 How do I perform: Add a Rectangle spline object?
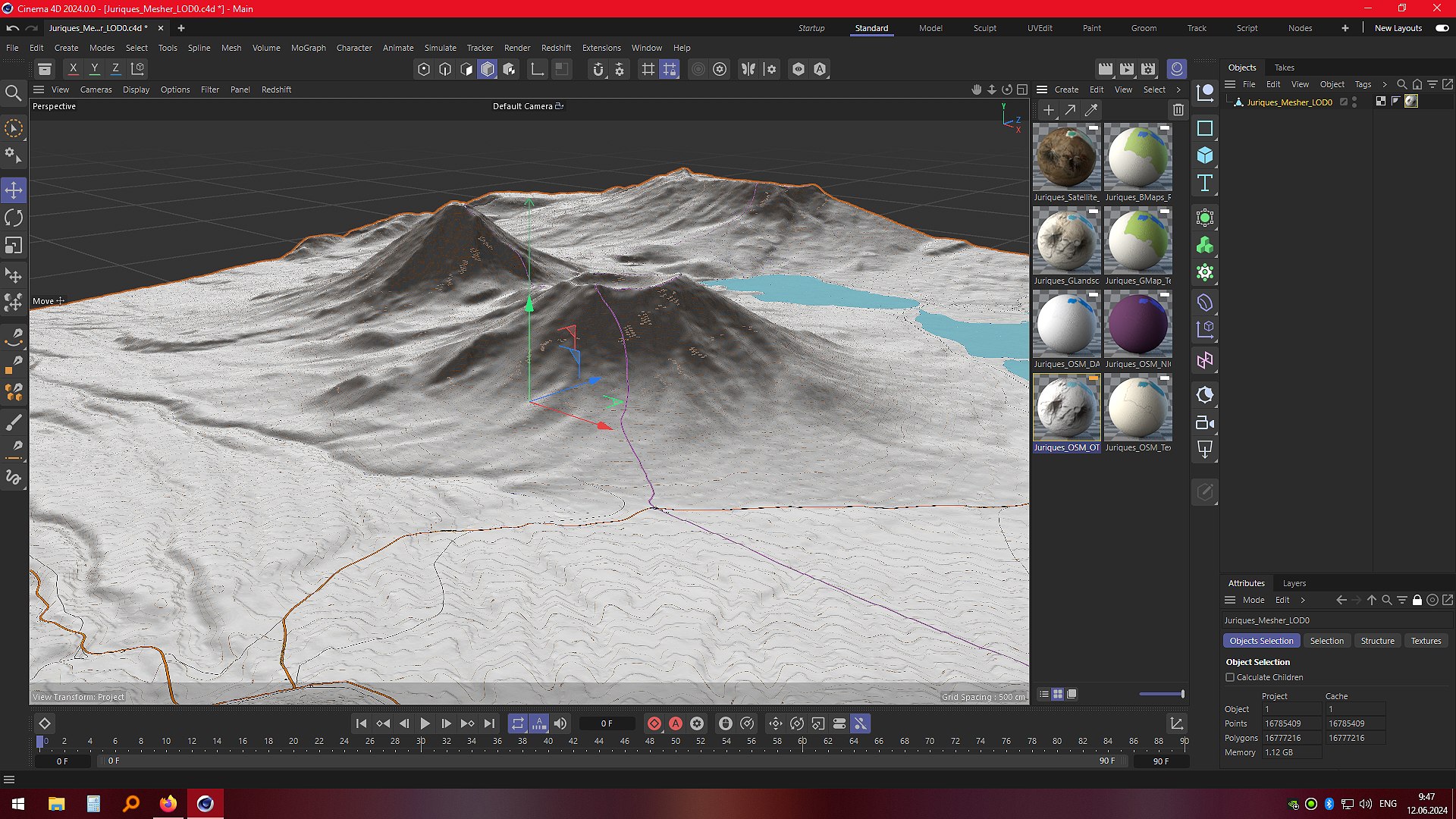click(1205, 128)
